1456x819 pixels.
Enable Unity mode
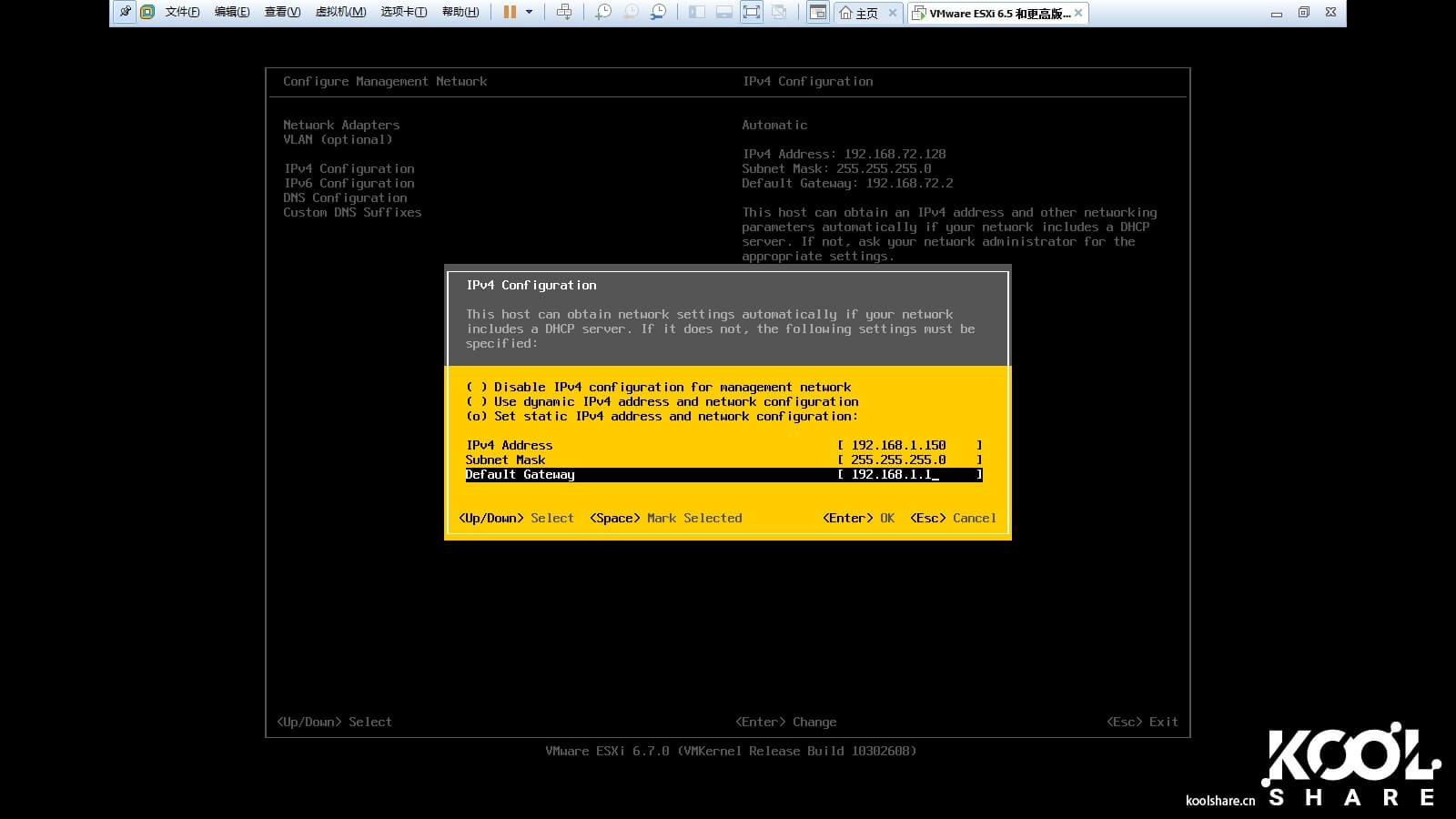(x=779, y=12)
